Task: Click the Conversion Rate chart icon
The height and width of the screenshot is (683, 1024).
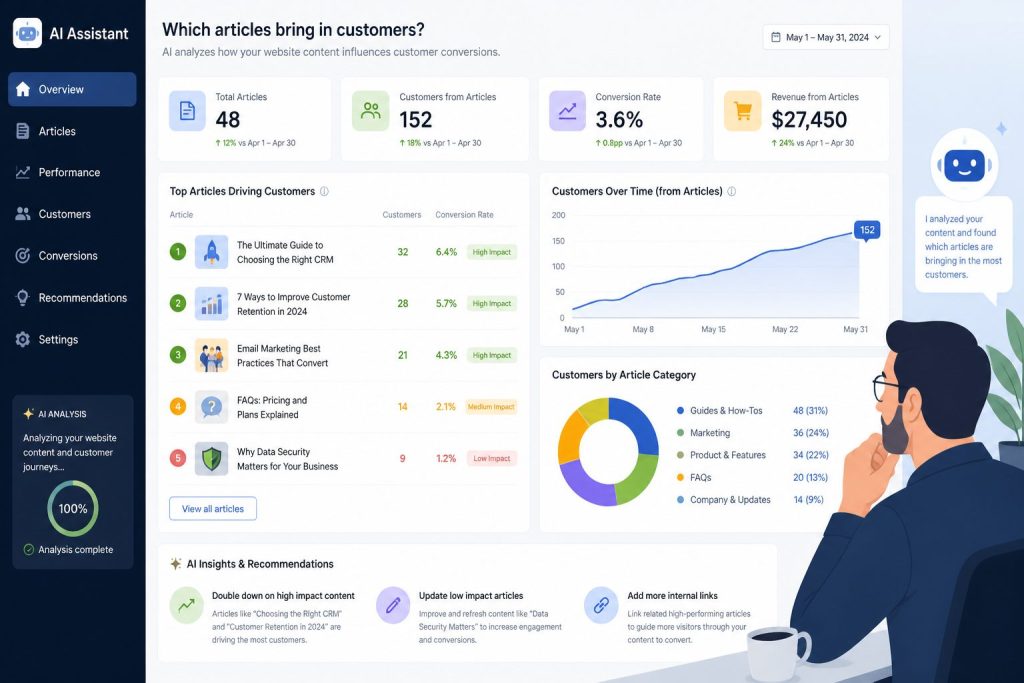Action: (567, 111)
